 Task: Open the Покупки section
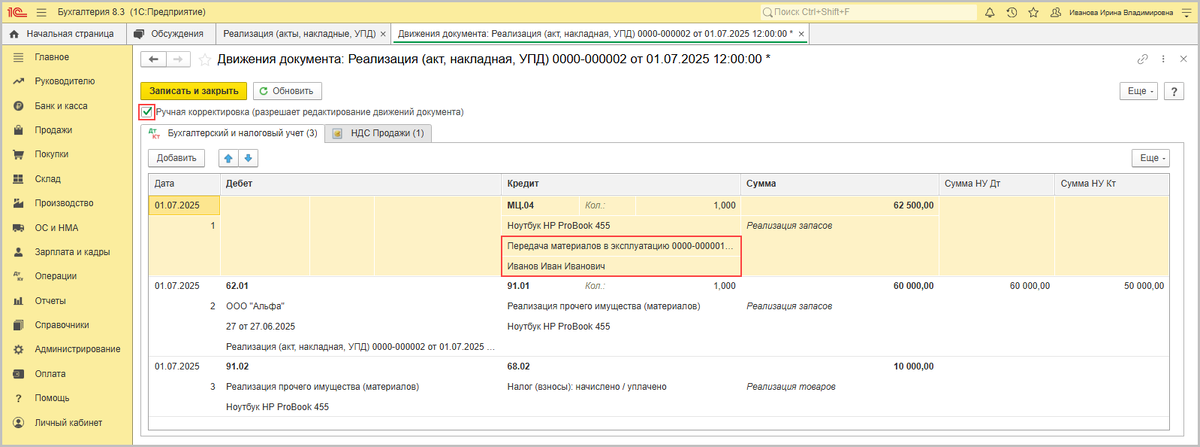(52, 155)
